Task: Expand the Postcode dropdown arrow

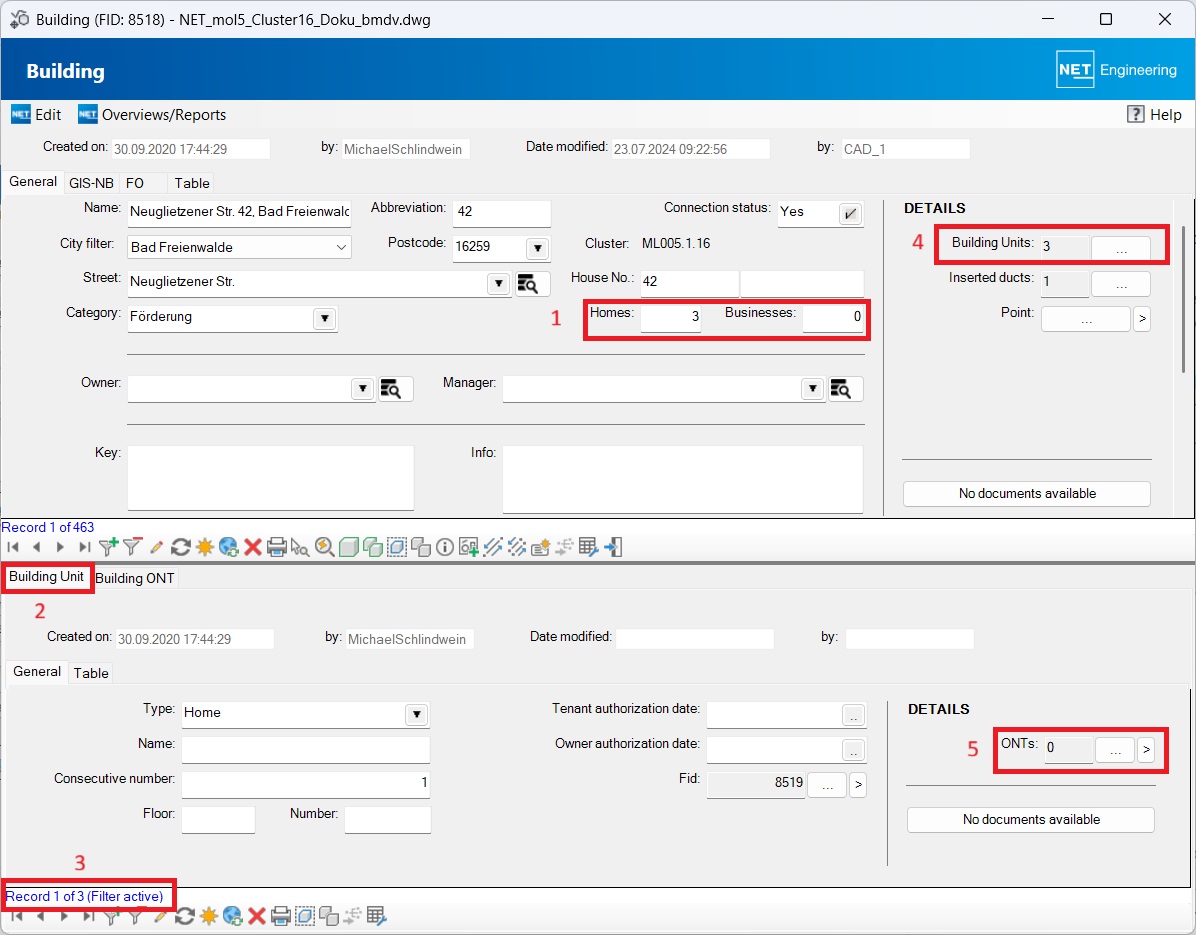Action: coord(537,248)
